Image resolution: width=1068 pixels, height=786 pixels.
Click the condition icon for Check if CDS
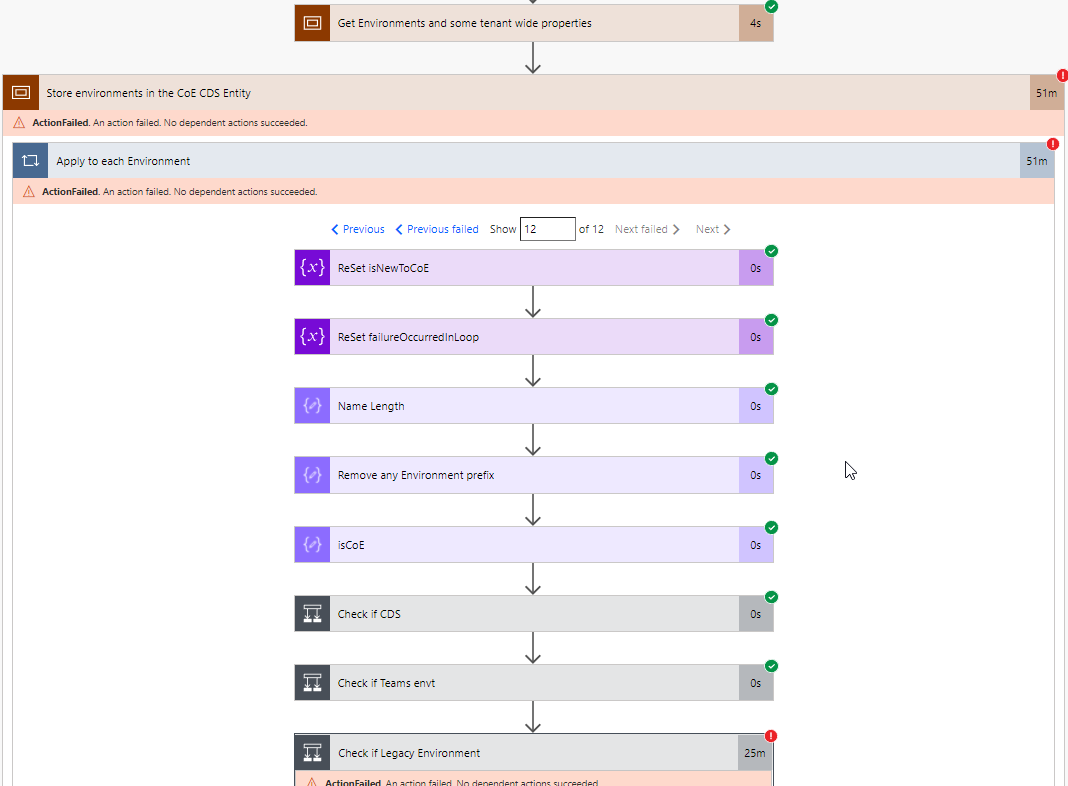pyautogui.click(x=311, y=613)
